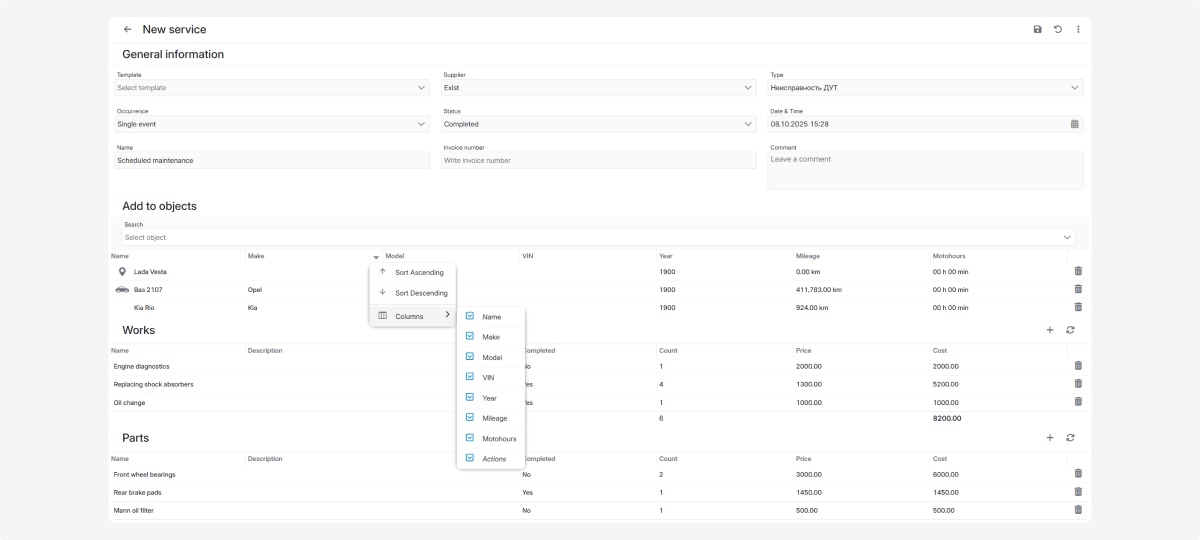Click the calendar icon in Date & Time
Screen dimensions: 1200x540
pyautogui.click(x=1075, y=124)
